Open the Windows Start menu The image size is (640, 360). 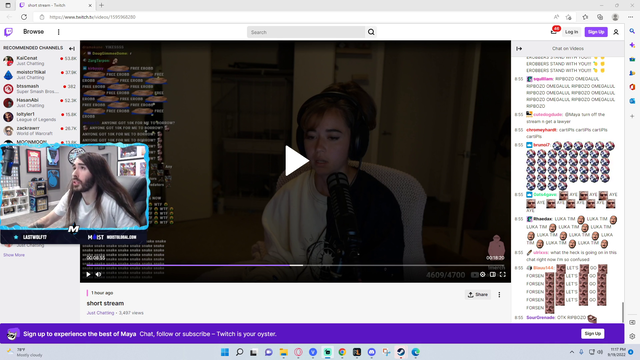coord(225,352)
